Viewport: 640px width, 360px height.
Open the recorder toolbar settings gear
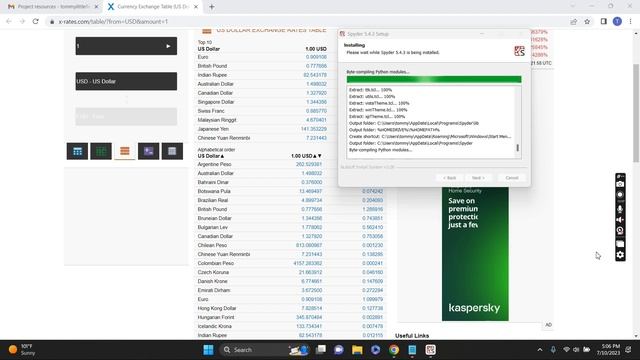[620, 255]
